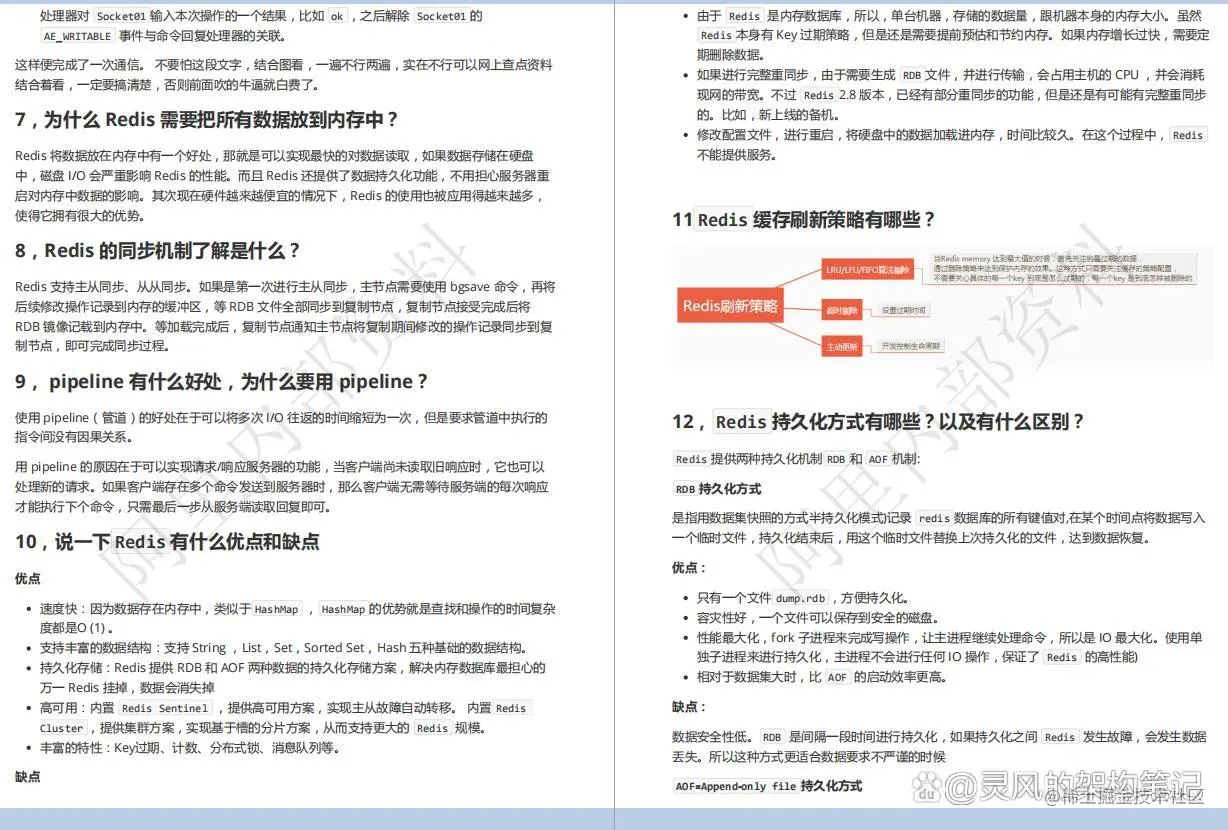The height and width of the screenshot is (830, 1228).
Task: Click the "Redis刷新策略" root node in diagram
Action: [x=730, y=306]
